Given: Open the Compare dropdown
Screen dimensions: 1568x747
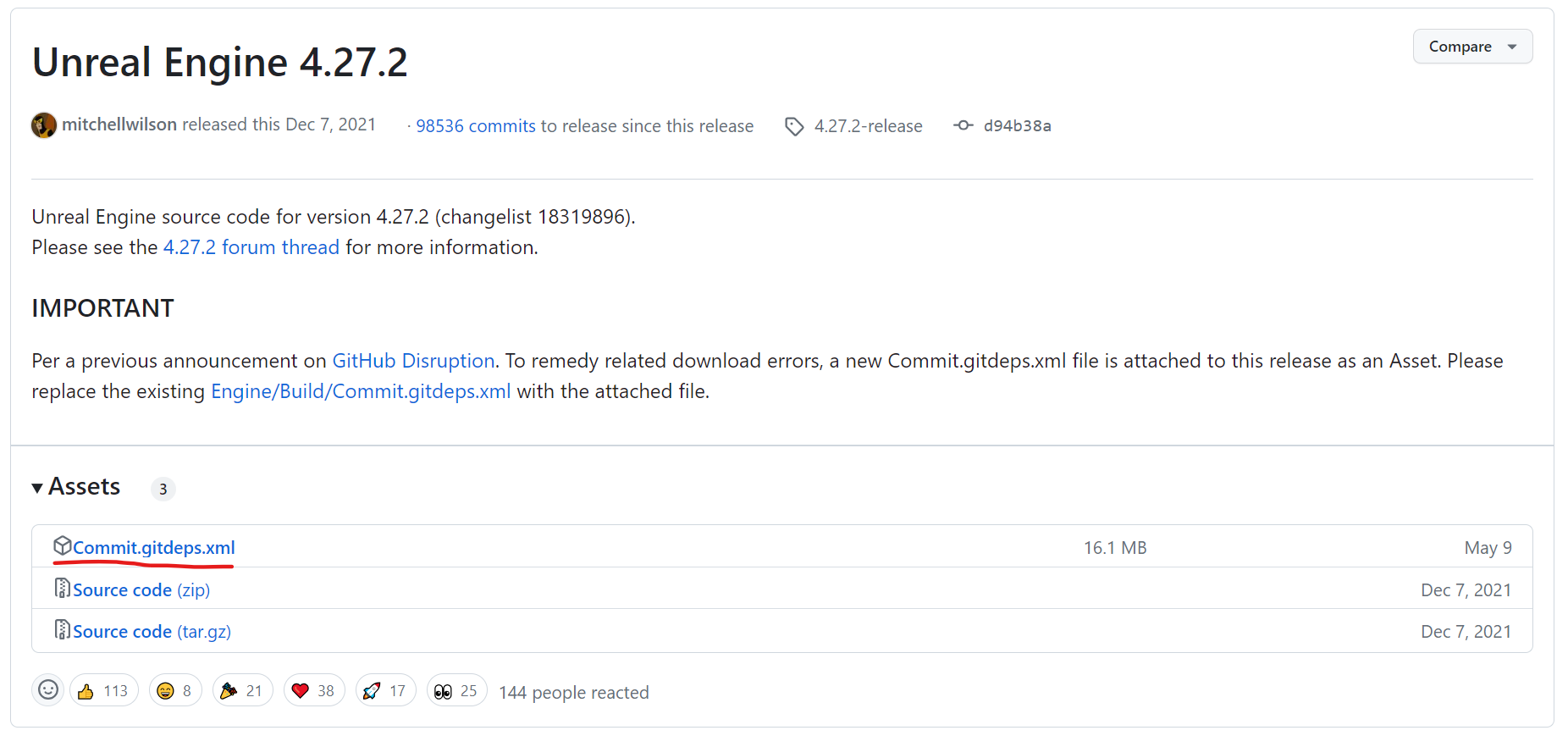Looking at the screenshot, I should (x=1472, y=47).
